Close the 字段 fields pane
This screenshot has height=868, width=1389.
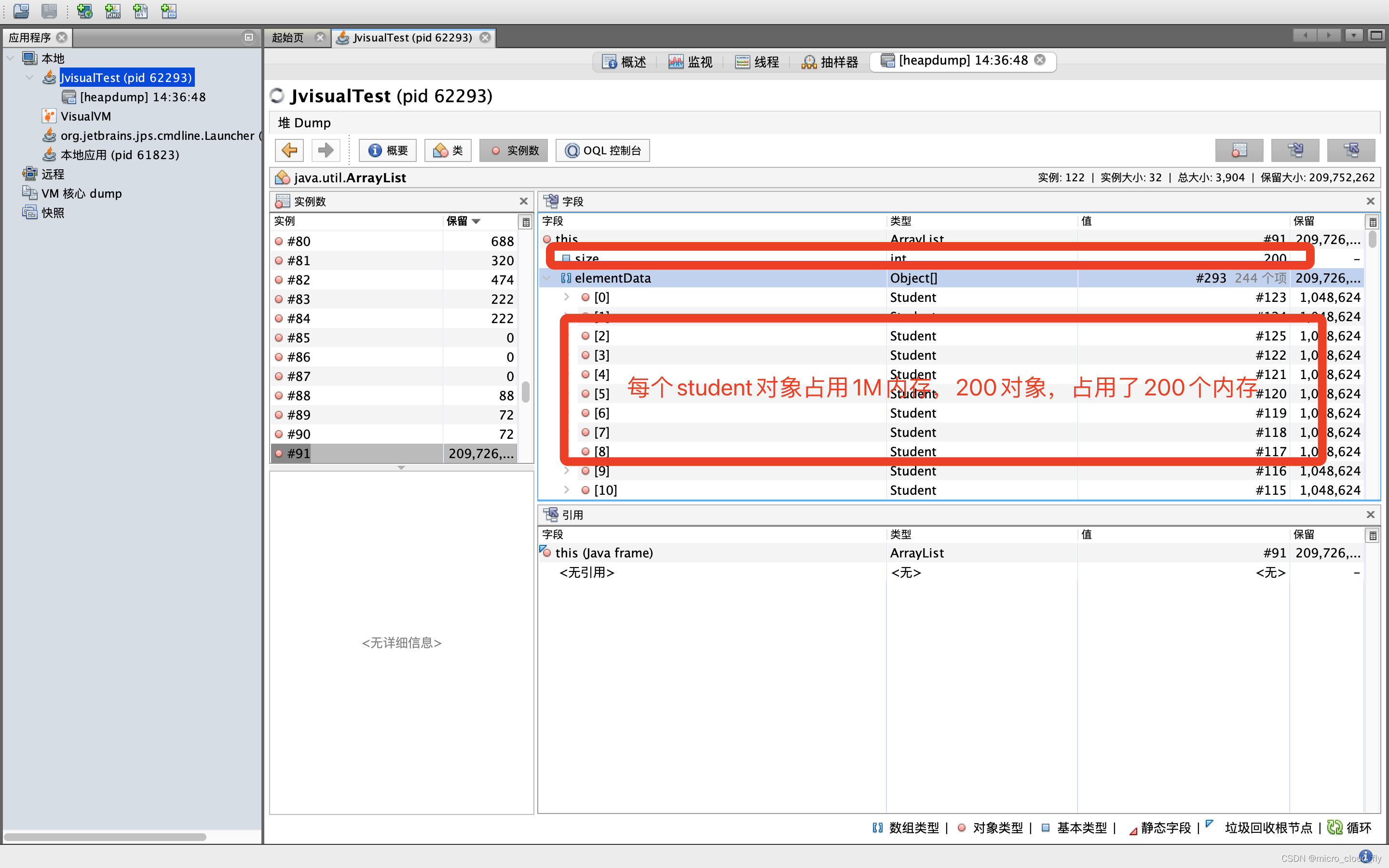pos(1371,201)
